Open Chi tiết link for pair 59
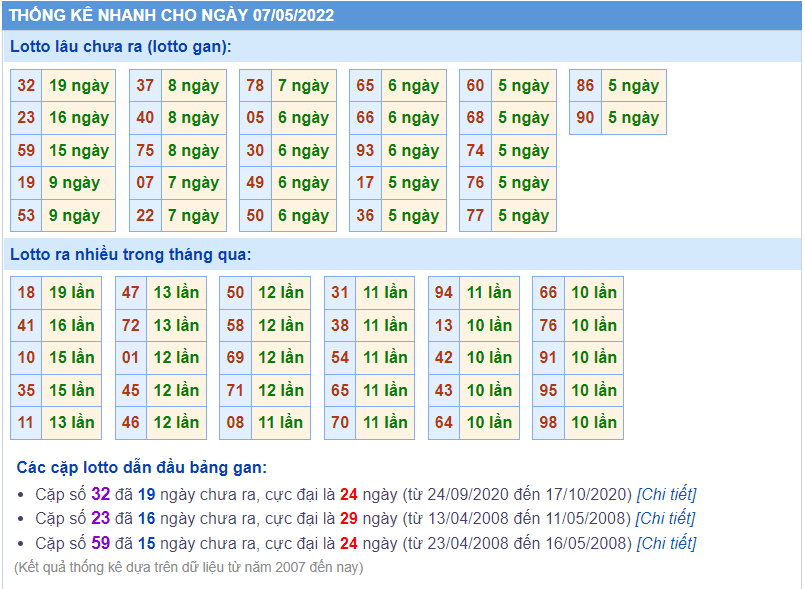Viewport: 805px width, 589px height. click(x=666, y=543)
